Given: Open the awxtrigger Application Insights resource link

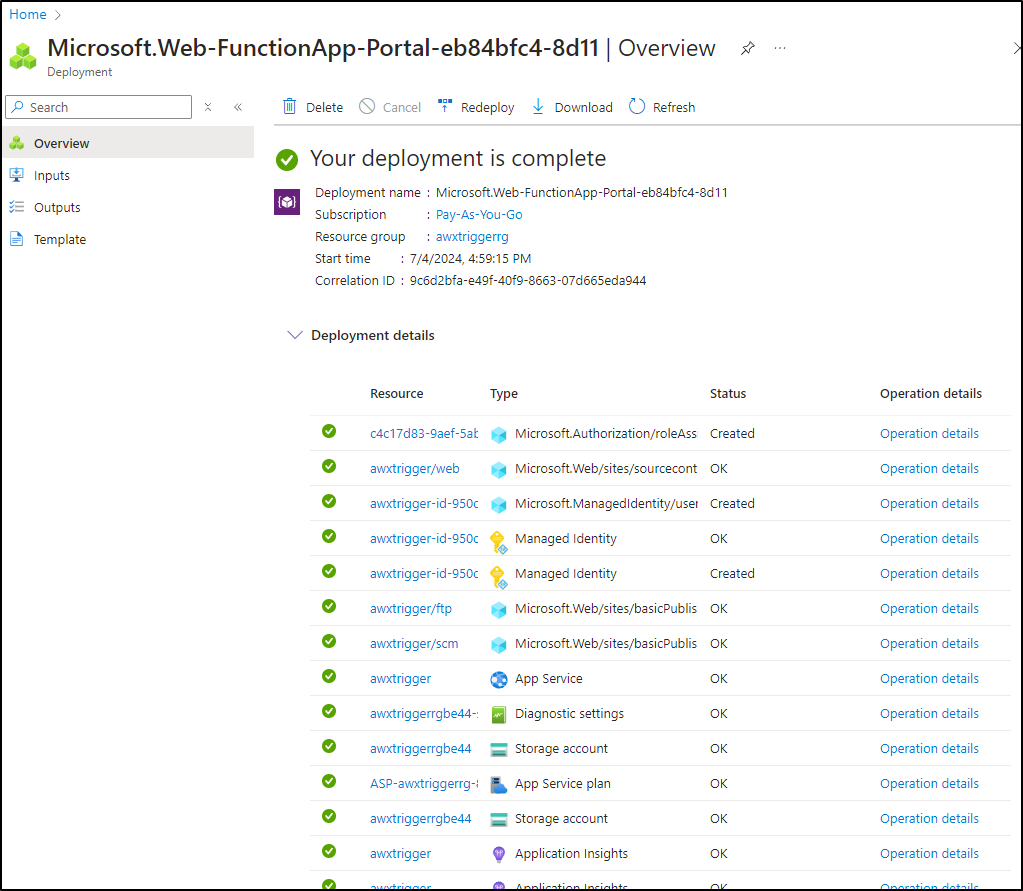Looking at the screenshot, I should point(400,853).
